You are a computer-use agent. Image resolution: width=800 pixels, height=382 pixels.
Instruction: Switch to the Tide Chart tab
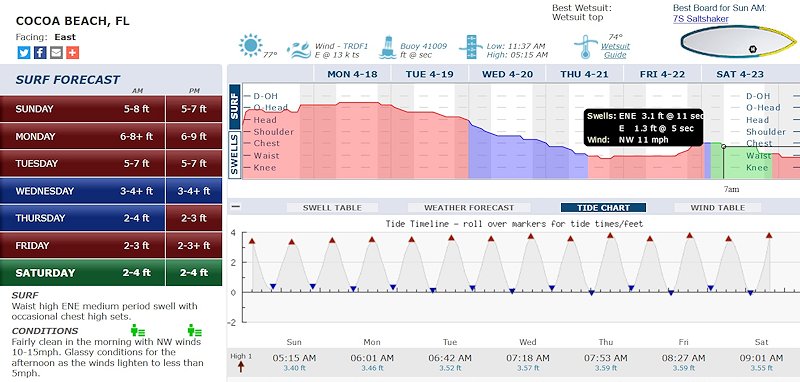[603, 208]
